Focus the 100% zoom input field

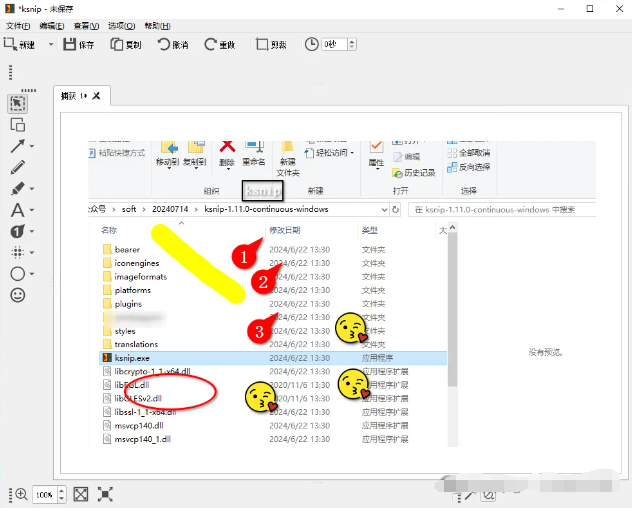click(x=45, y=494)
